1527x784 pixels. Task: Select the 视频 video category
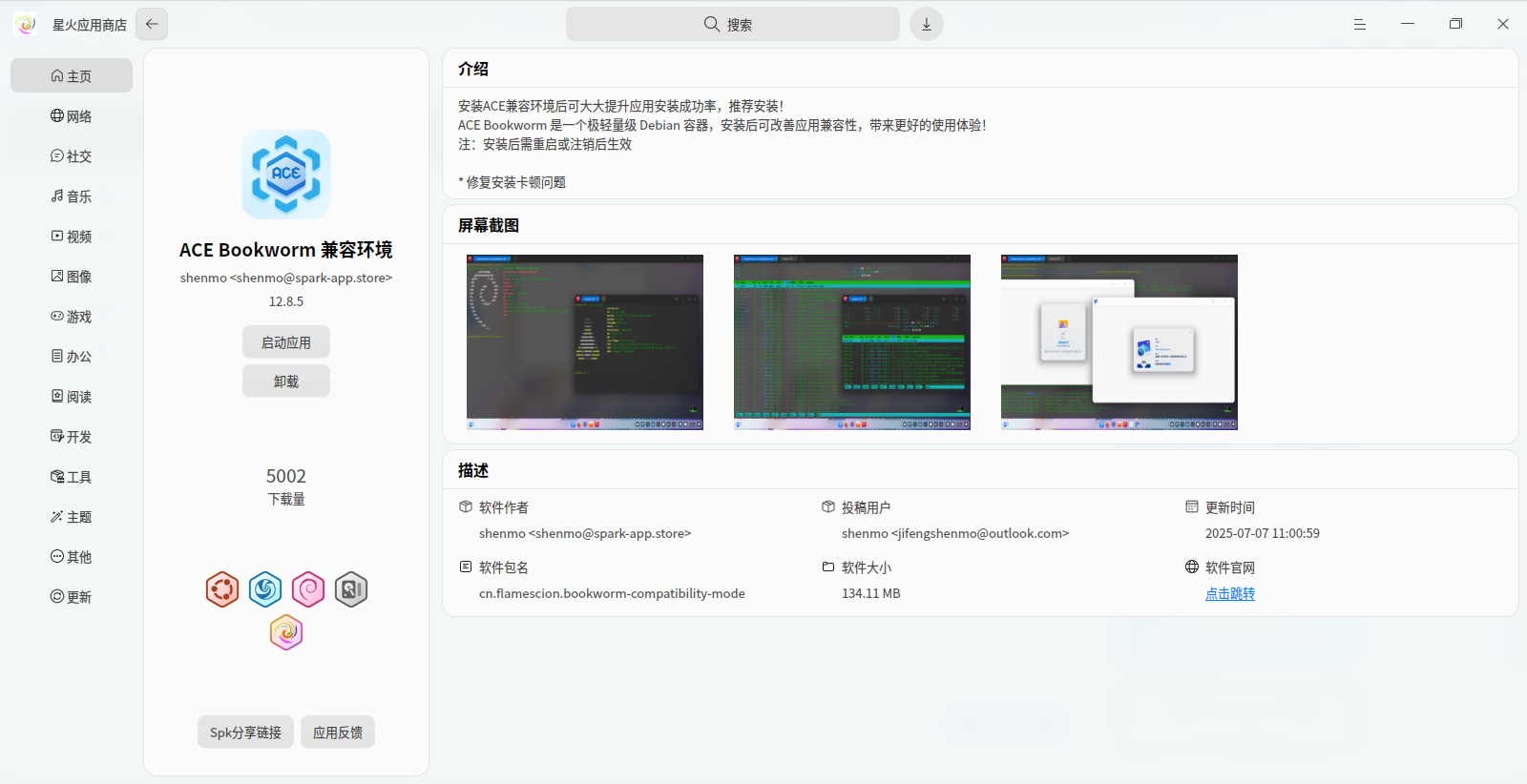point(72,236)
